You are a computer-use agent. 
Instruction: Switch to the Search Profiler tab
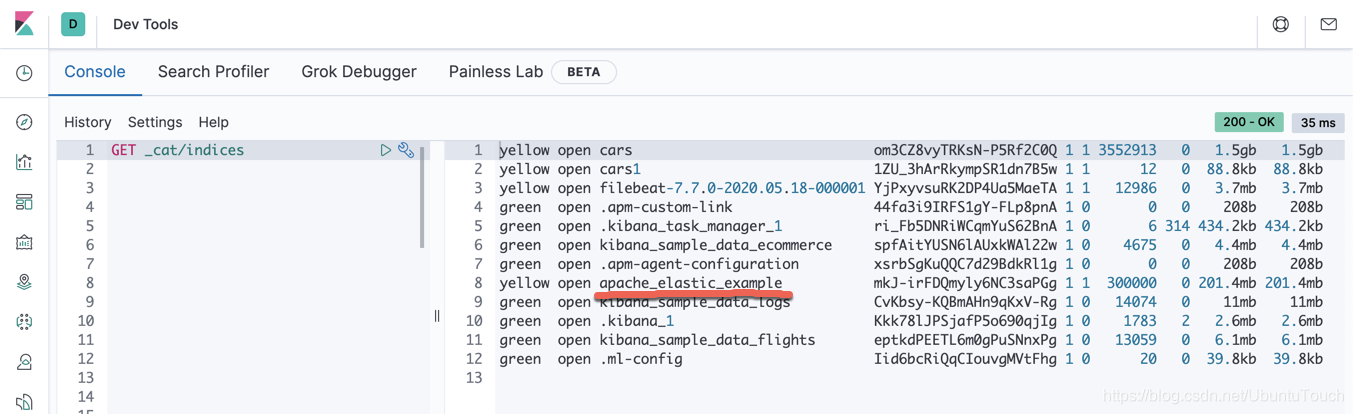(x=213, y=72)
